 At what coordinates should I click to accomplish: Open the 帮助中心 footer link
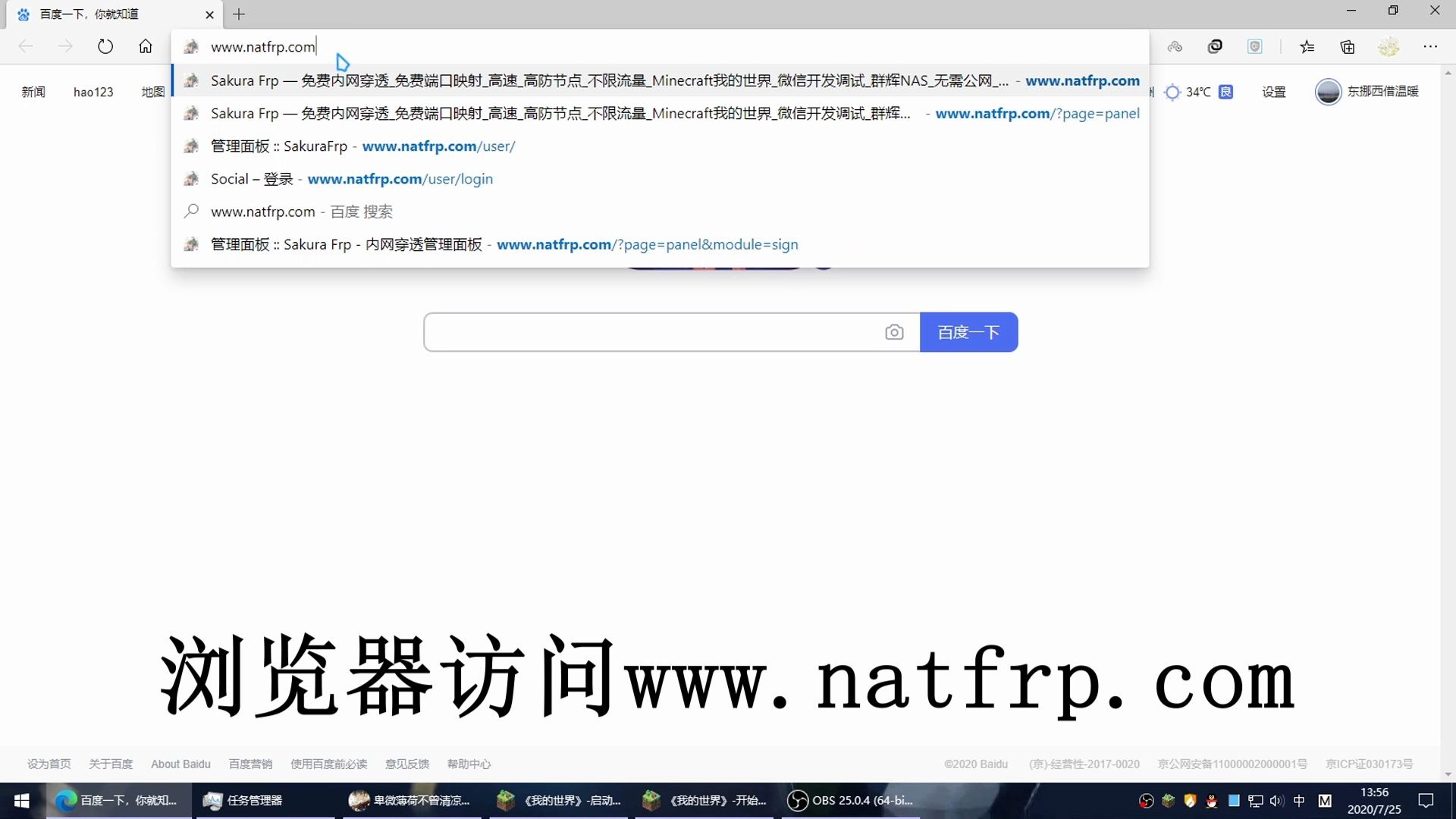469,764
